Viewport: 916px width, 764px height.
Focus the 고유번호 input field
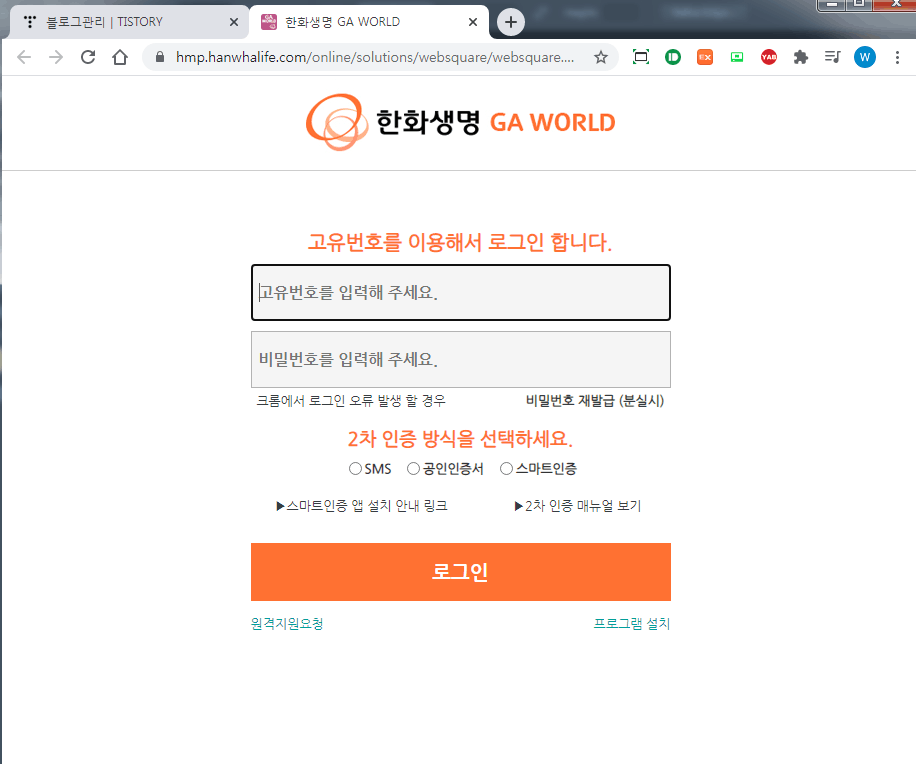[x=461, y=293]
